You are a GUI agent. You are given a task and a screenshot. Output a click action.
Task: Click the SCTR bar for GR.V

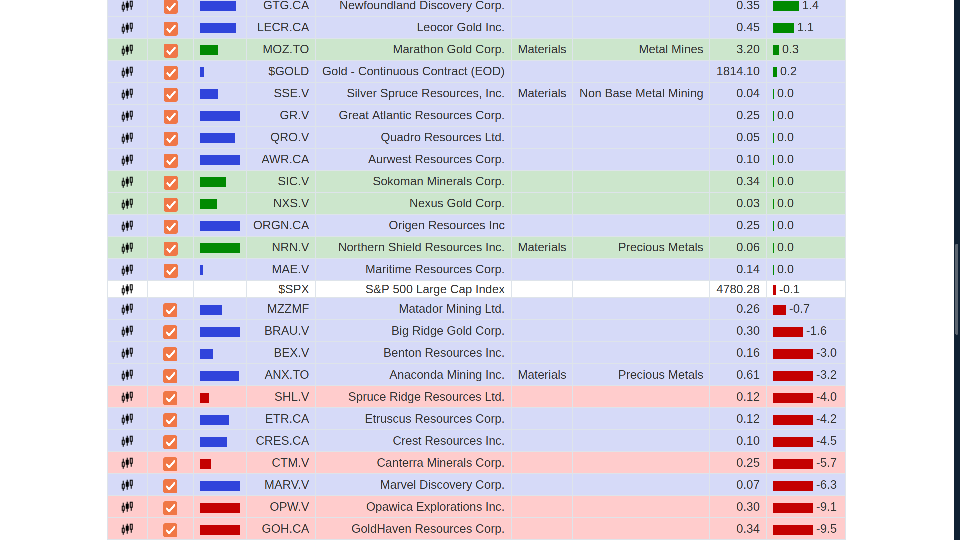click(x=220, y=116)
